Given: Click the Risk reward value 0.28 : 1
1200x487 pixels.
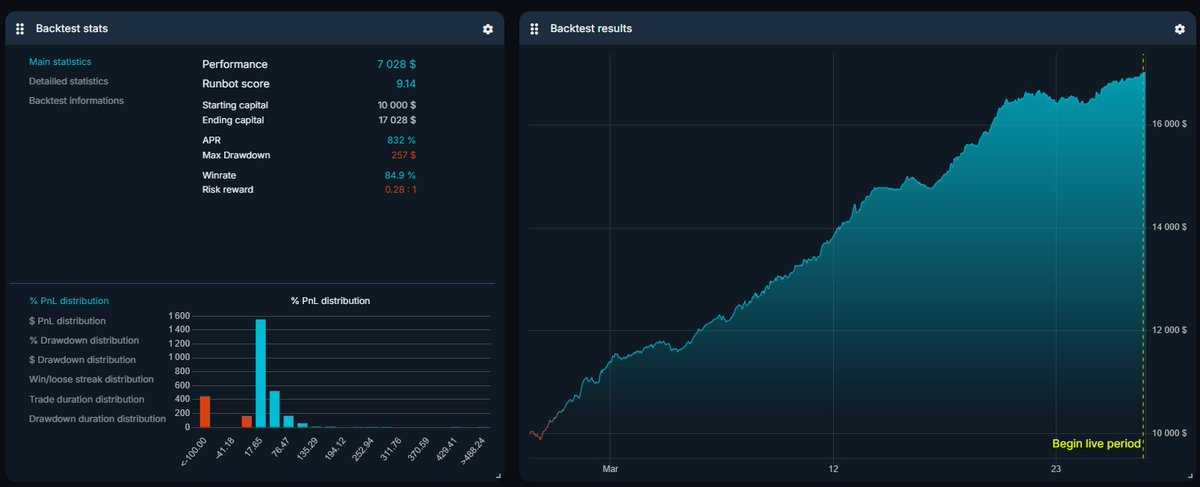Looking at the screenshot, I should click(x=400, y=190).
